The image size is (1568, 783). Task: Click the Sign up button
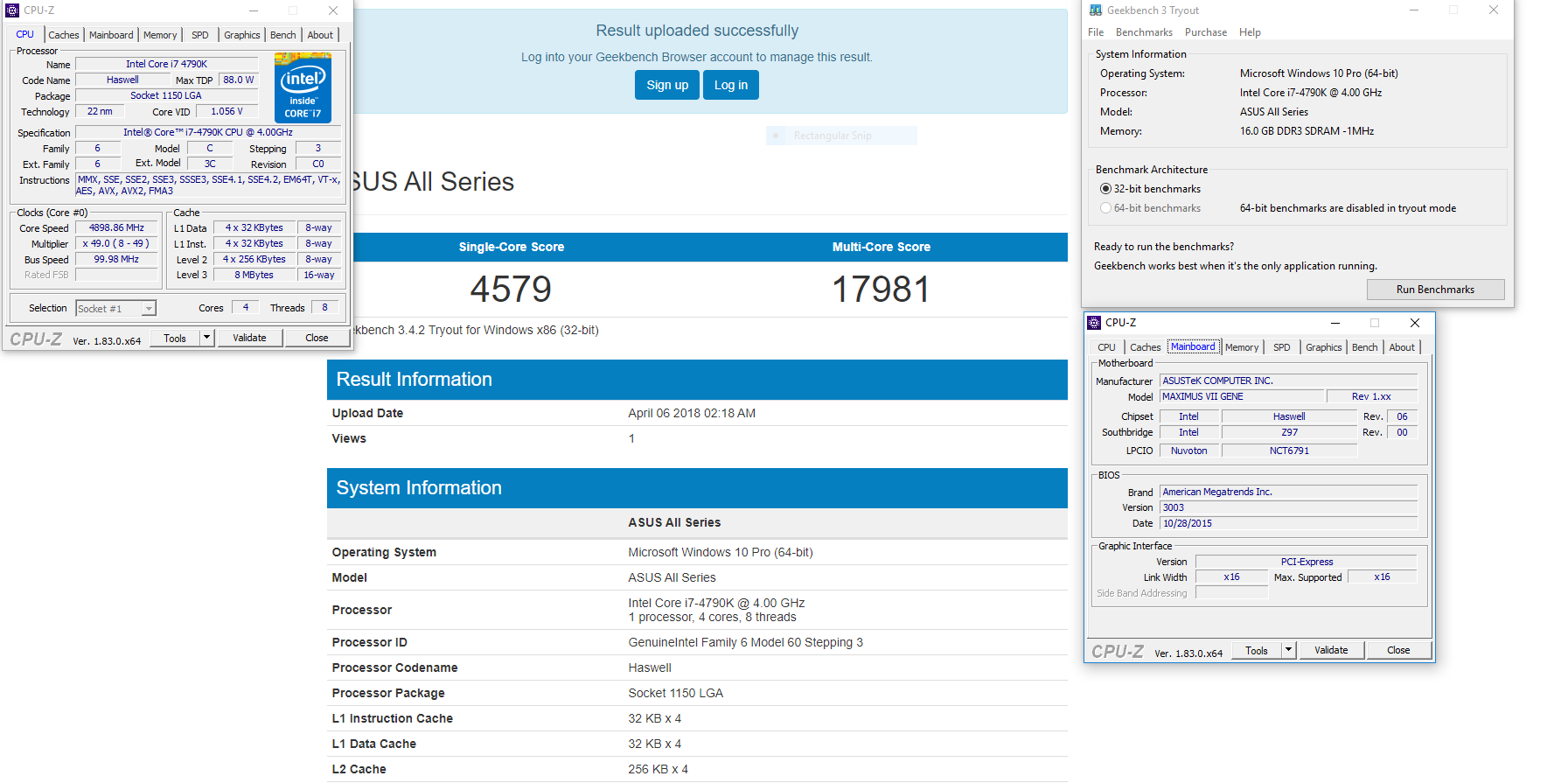coord(667,85)
